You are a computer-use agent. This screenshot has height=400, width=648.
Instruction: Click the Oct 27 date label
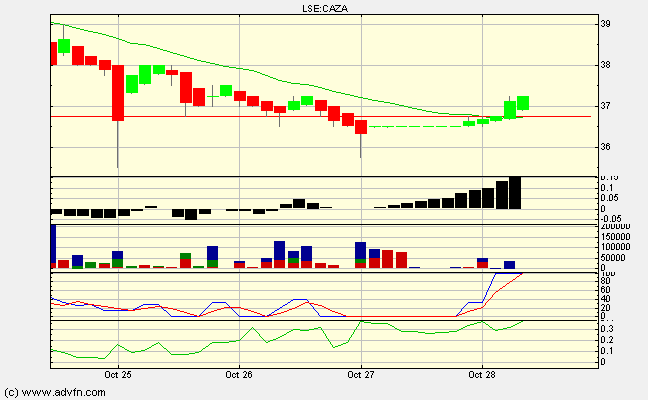361,375
